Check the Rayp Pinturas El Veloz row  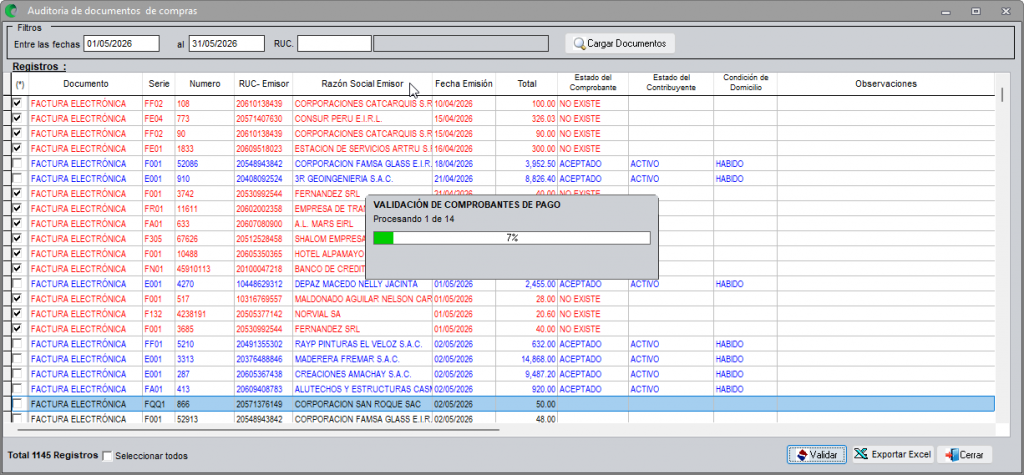click(17, 344)
